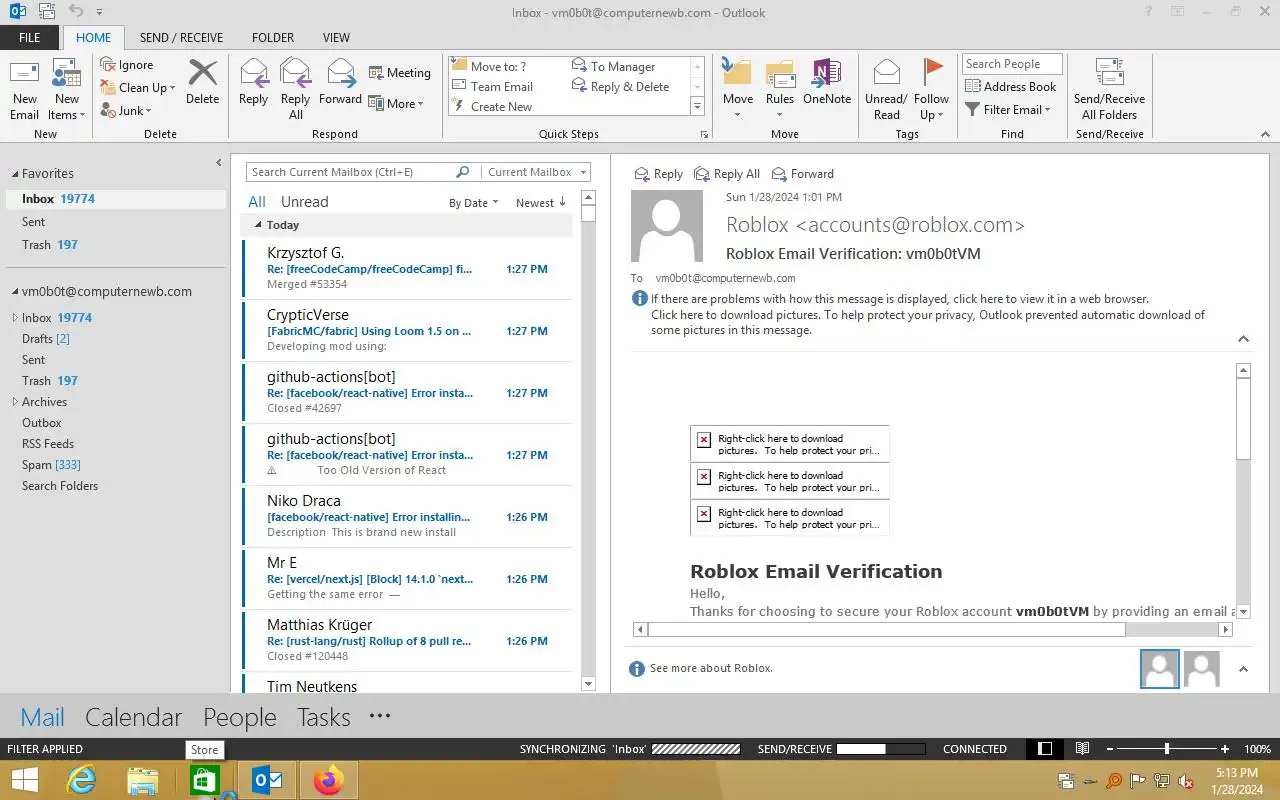Click the ribbon Reply button

253,82
